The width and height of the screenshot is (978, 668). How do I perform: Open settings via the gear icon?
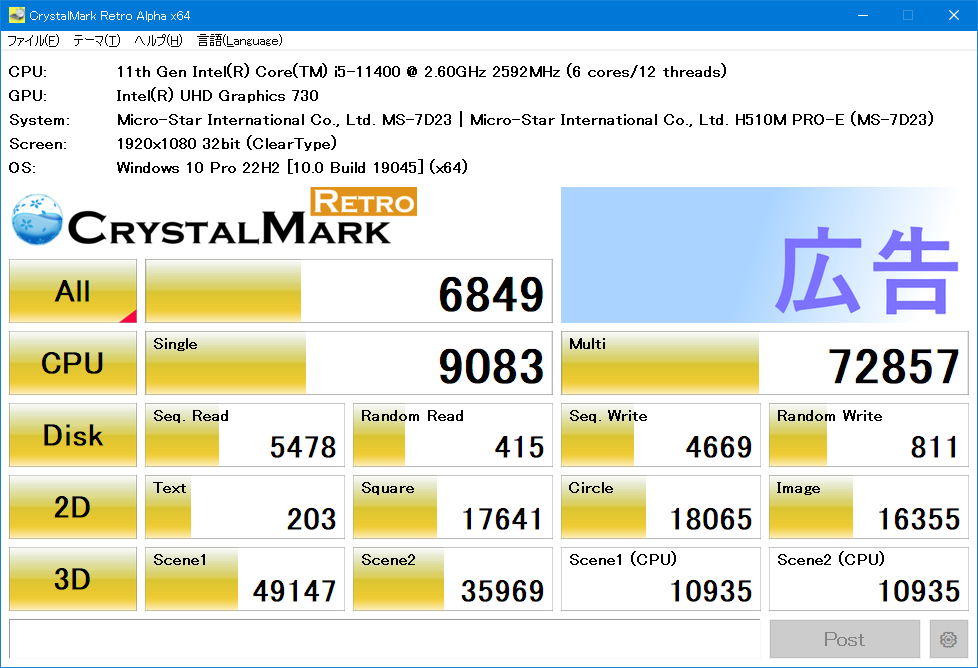[949, 639]
